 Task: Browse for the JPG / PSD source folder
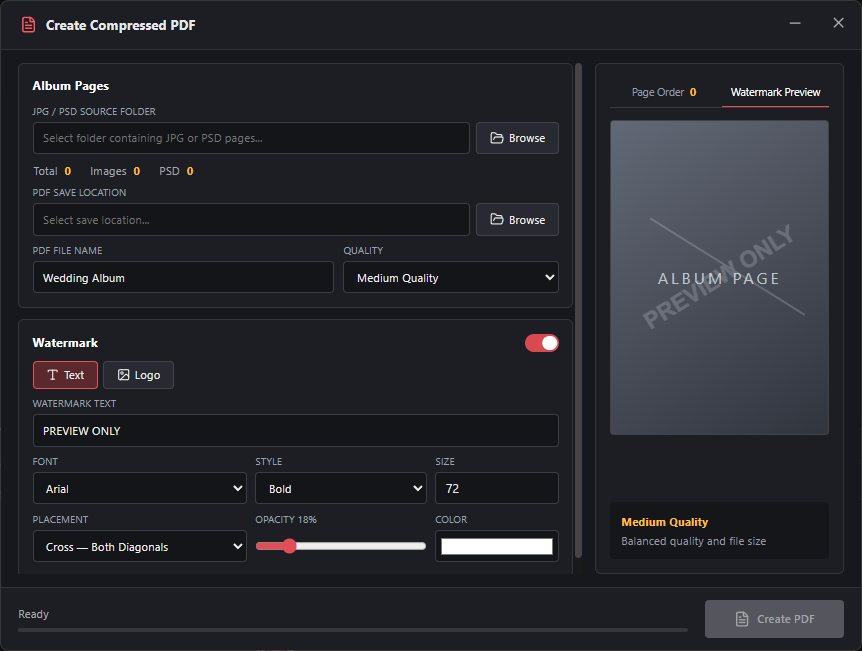517,138
